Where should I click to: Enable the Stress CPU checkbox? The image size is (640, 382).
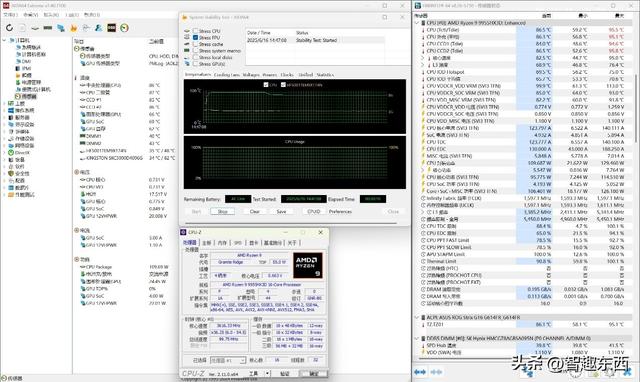click(x=196, y=31)
